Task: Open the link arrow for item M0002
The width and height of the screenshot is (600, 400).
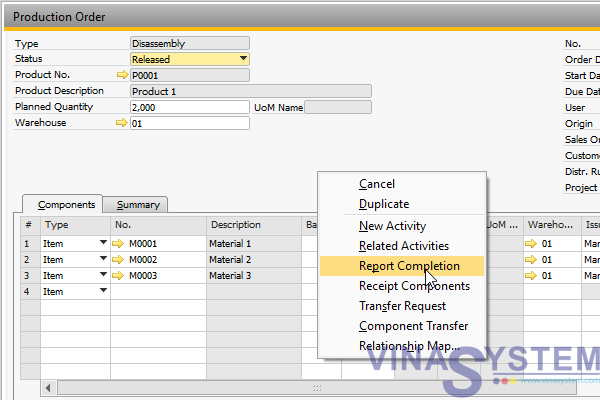Action: click(x=118, y=260)
